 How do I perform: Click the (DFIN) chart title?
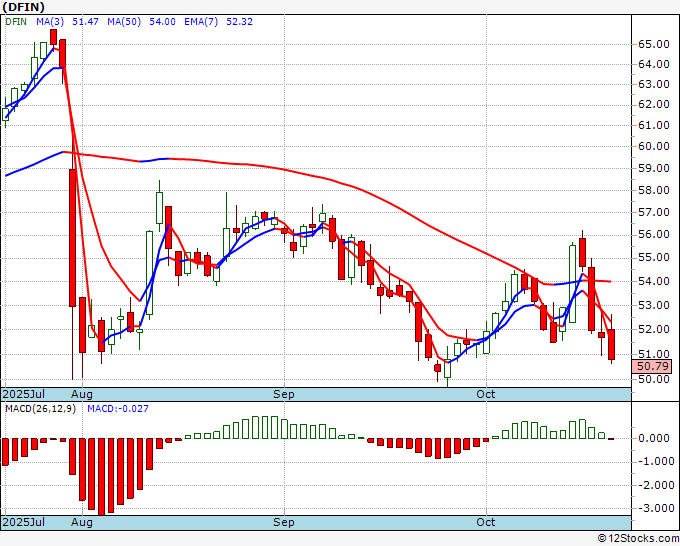[23, 7]
